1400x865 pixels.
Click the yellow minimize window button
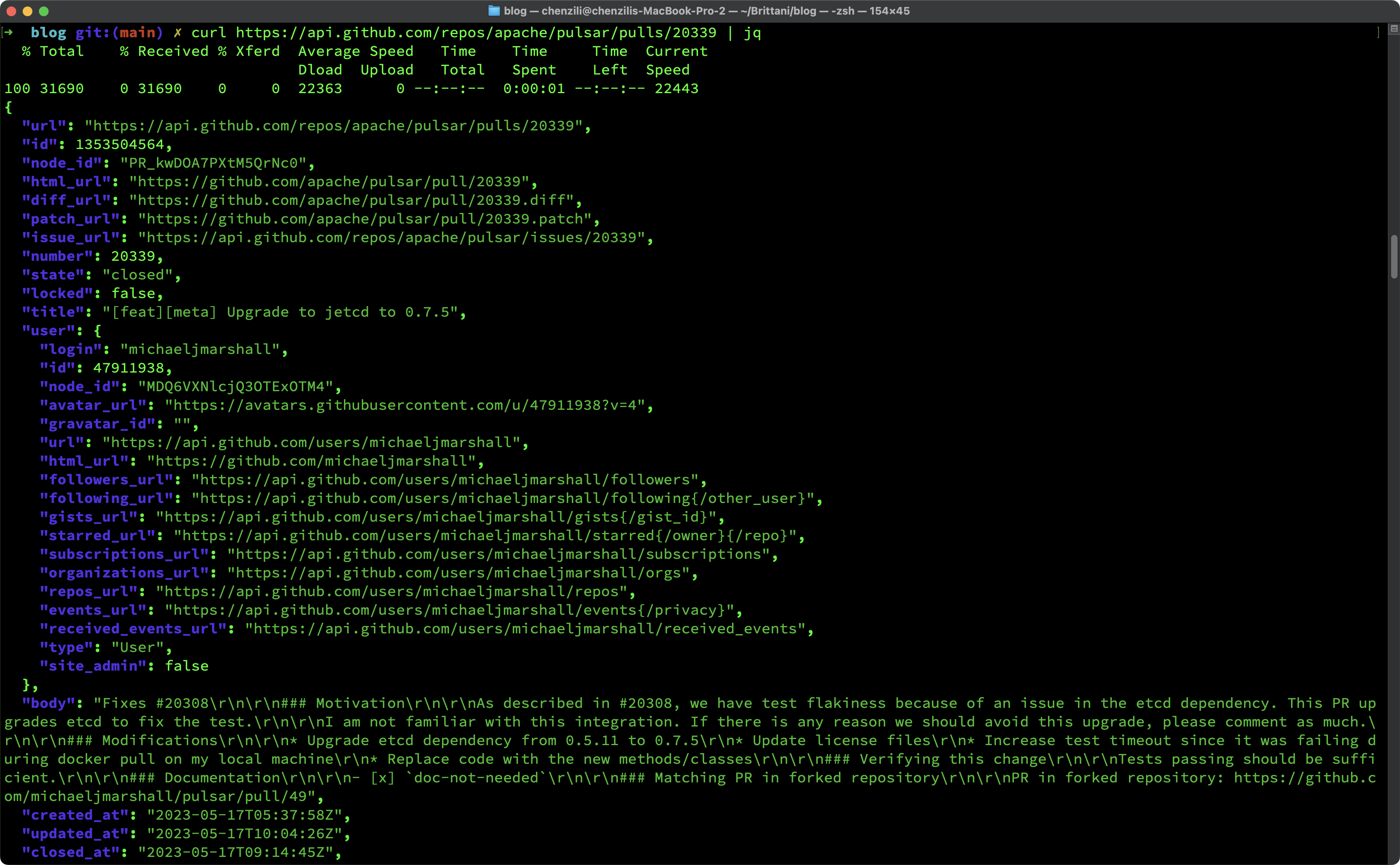point(28,11)
